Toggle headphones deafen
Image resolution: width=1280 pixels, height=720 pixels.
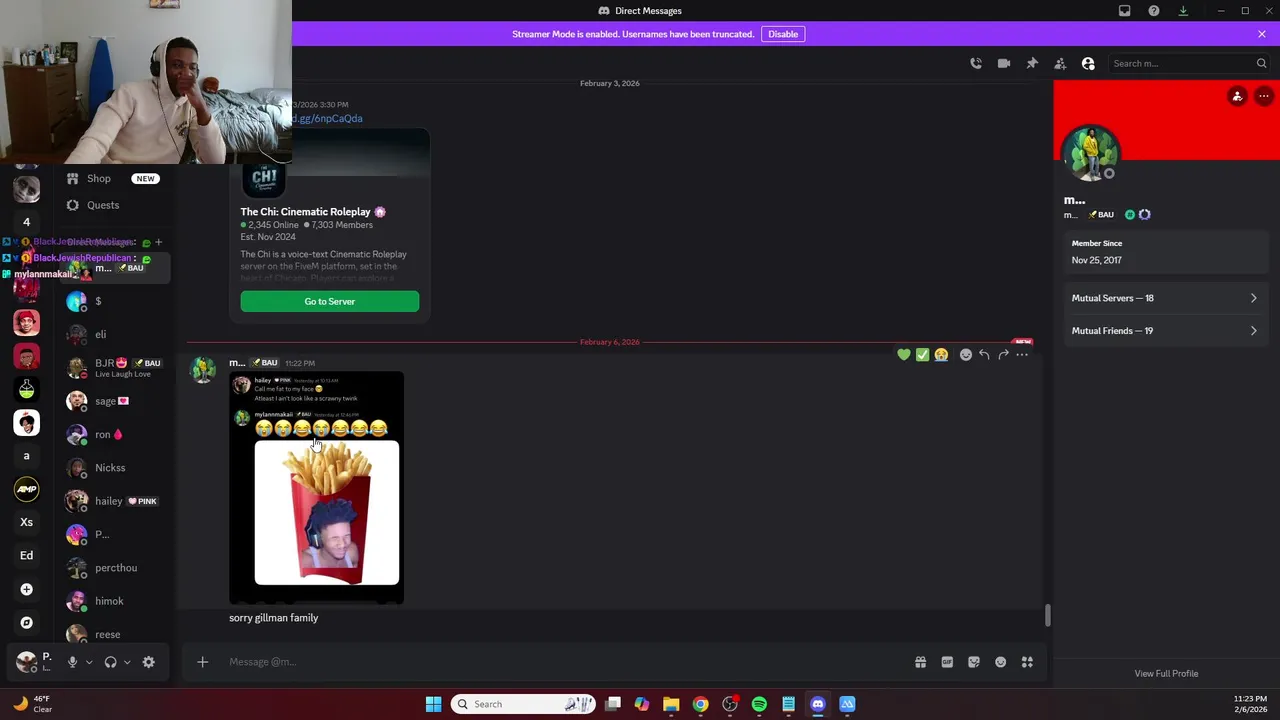click(110, 662)
